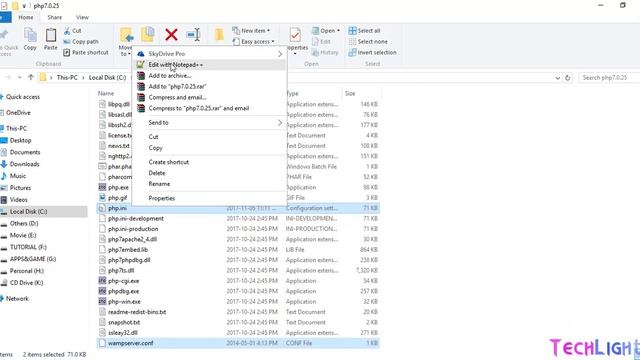Choose Edit with Notepad++ from context menu
Viewport: 640px width, 360px height.
pyautogui.click(x=210, y=64)
